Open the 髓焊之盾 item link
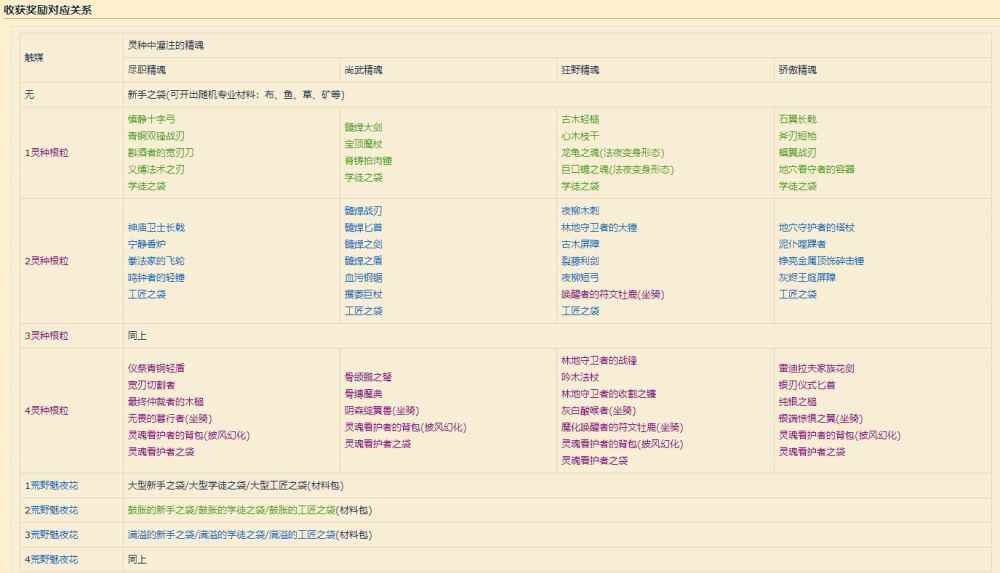Screen dimensions: 1000x573 pos(364,261)
